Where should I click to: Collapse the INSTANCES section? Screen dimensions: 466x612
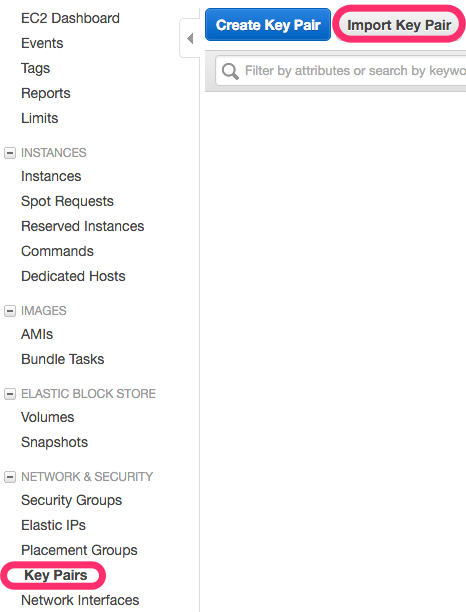10,153
